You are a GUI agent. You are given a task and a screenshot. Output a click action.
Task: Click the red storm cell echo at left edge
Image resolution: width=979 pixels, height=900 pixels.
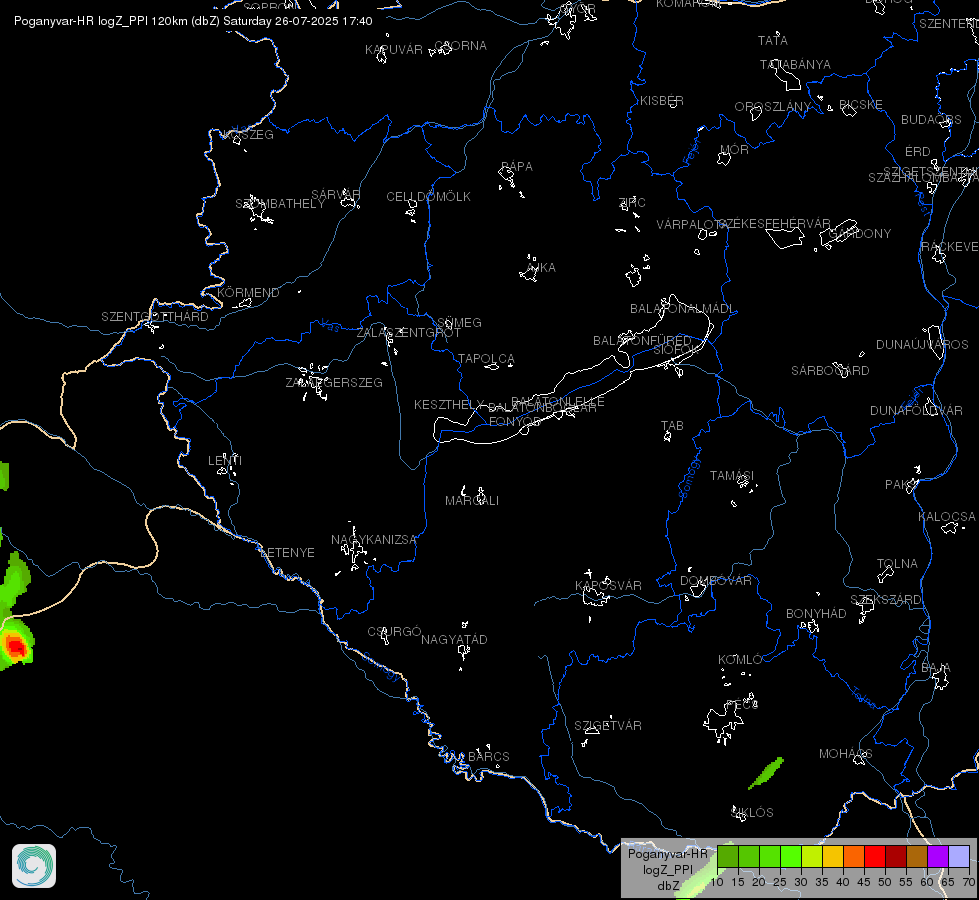pyautogui.click(x=15, y=646)
